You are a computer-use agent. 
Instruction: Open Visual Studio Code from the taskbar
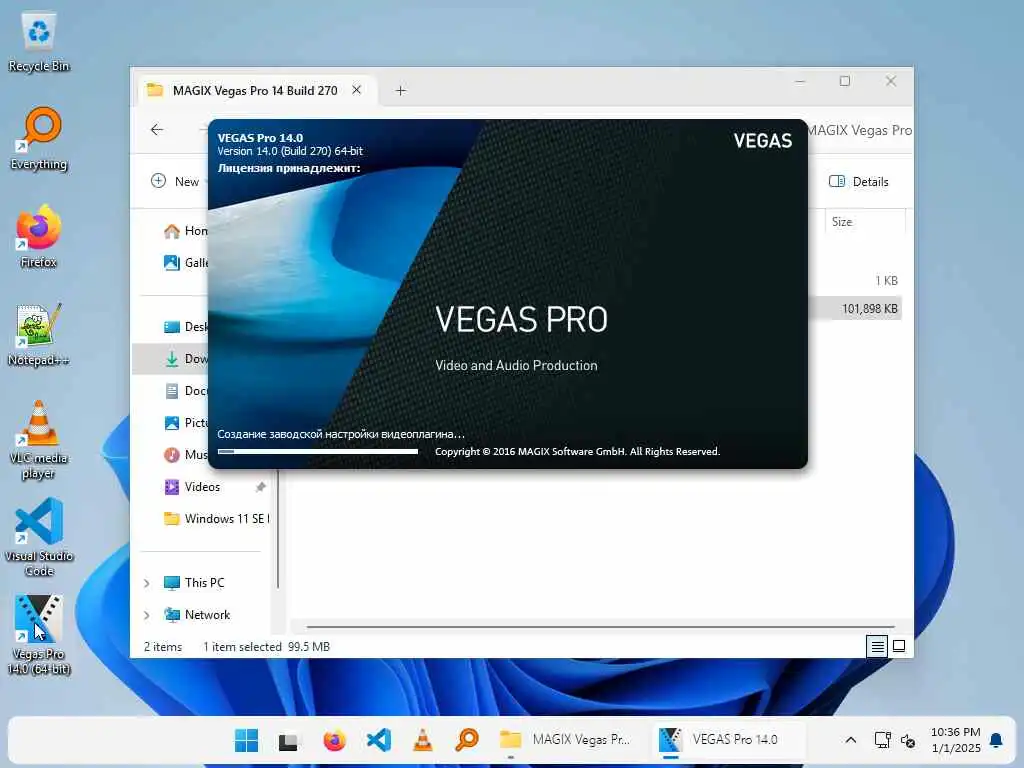point(379,740)
